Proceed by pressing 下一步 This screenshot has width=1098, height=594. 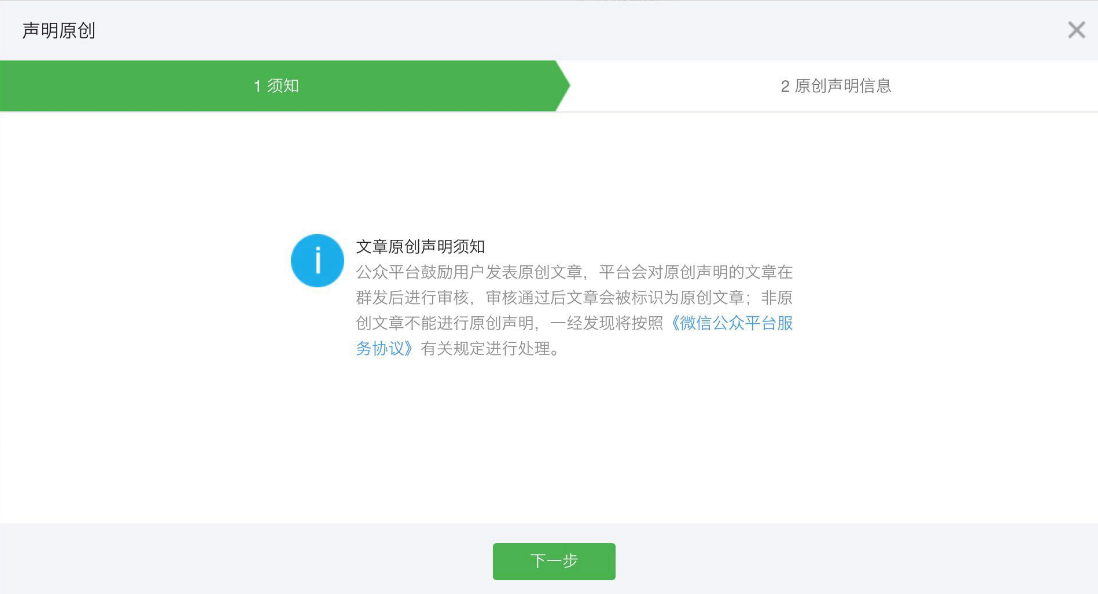(x=554, y=561)
